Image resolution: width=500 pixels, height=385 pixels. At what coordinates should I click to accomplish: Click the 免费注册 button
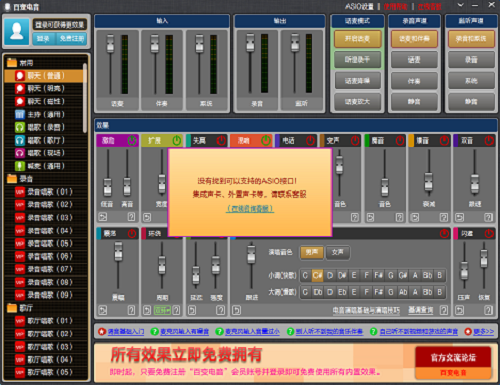click(x=72, y=39)
